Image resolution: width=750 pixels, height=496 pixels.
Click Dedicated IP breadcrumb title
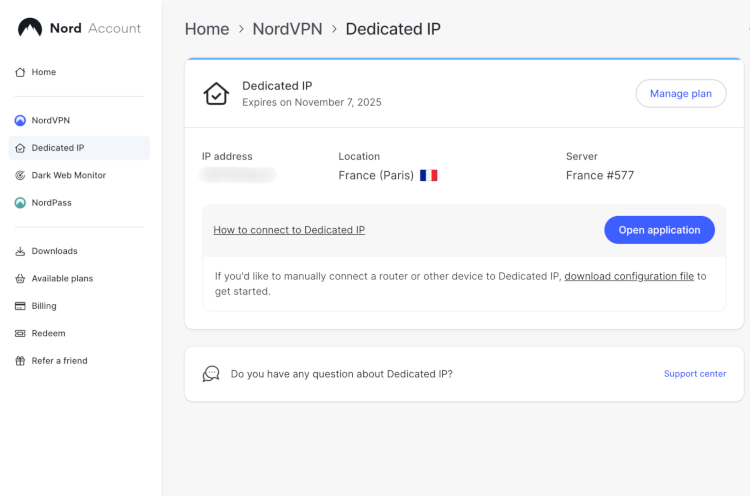(x=393, y=29)
